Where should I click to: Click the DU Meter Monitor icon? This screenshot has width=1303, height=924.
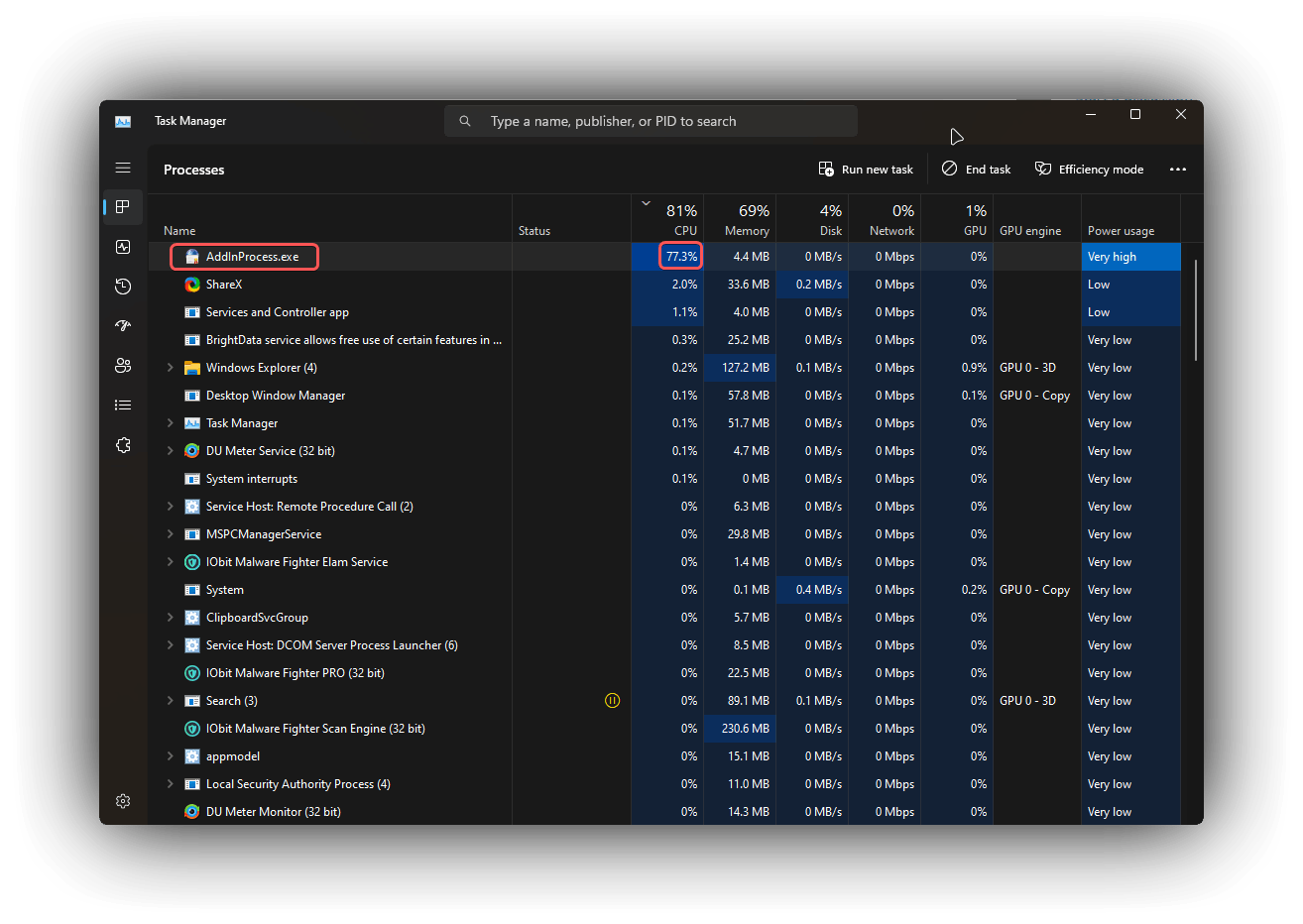(x=192, y=812)
